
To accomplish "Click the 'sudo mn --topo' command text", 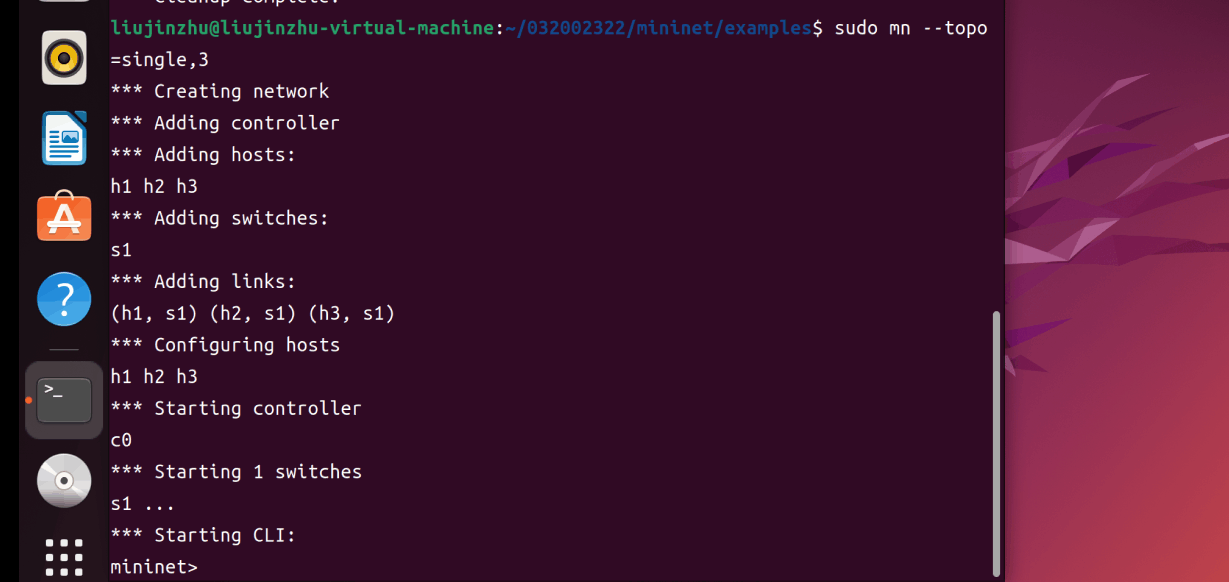I will coord(910,28).
